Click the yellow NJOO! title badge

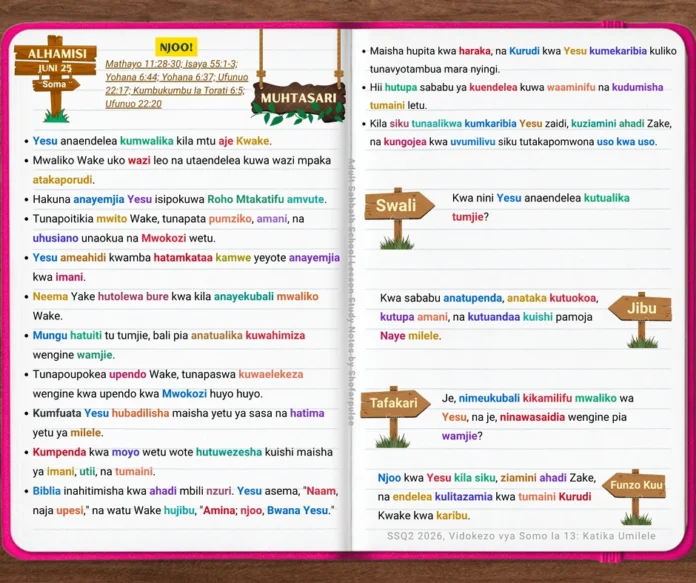click(176, 47)
